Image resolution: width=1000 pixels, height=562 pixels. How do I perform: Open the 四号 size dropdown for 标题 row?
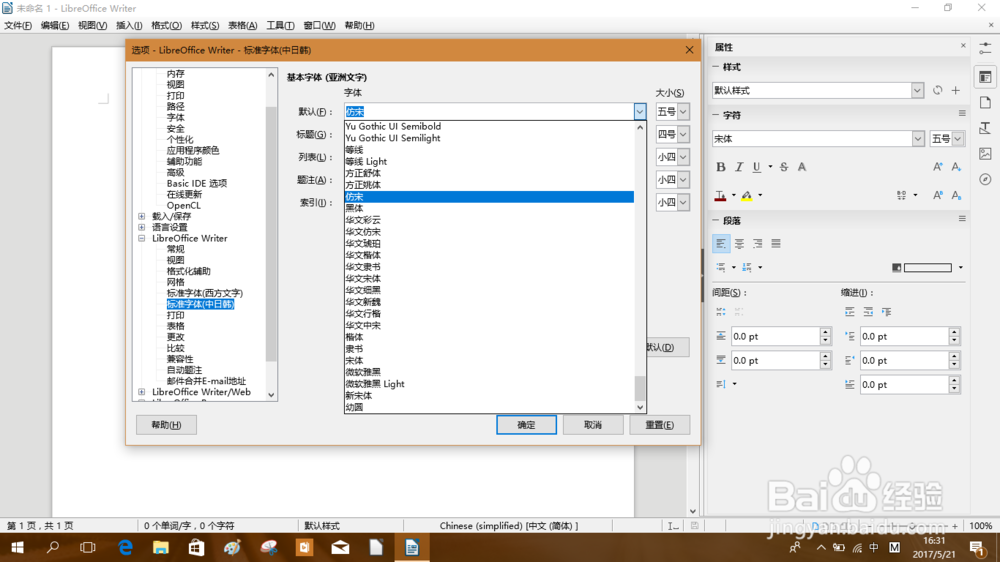point(683,135)
